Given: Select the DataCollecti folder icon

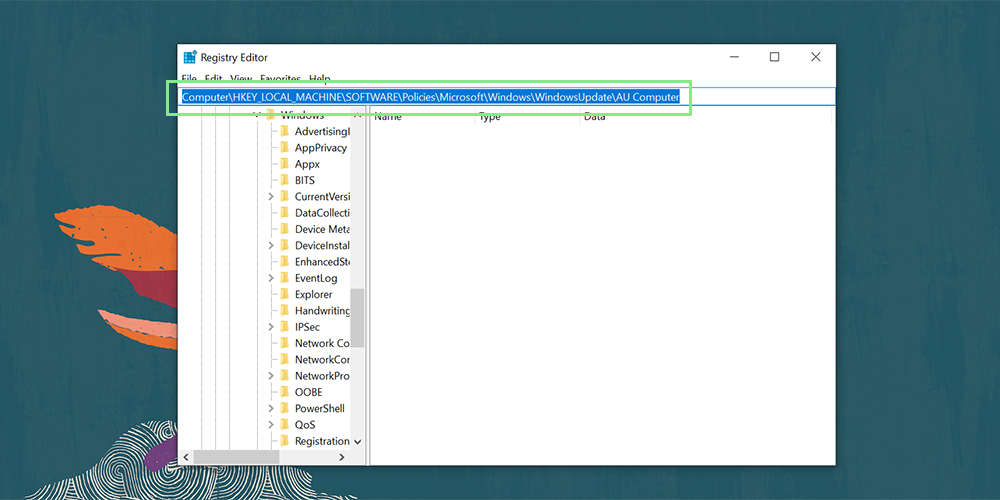Looking at the screenshot, I should [x=284, y=213].
